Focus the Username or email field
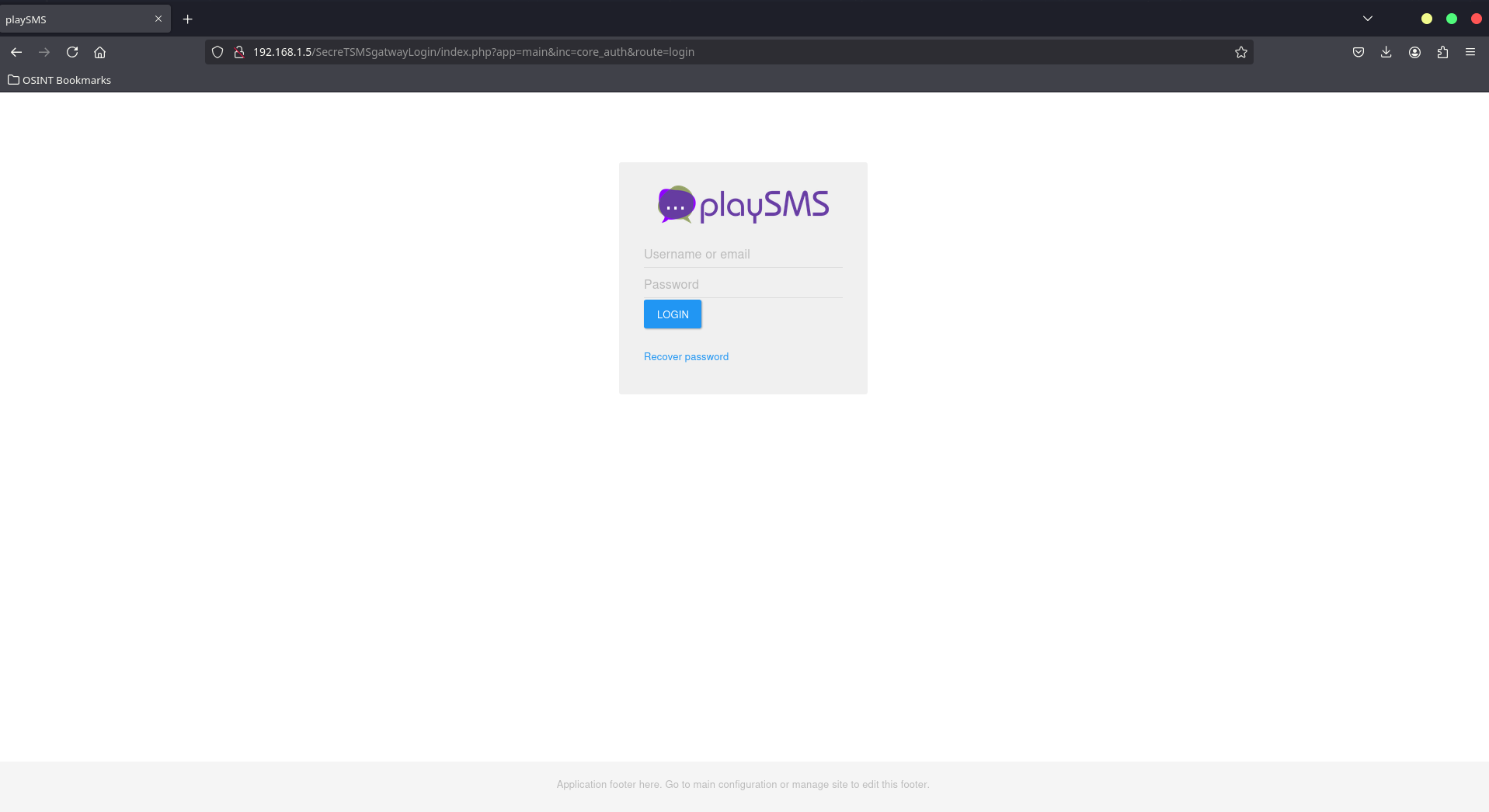 click(743, 255)
